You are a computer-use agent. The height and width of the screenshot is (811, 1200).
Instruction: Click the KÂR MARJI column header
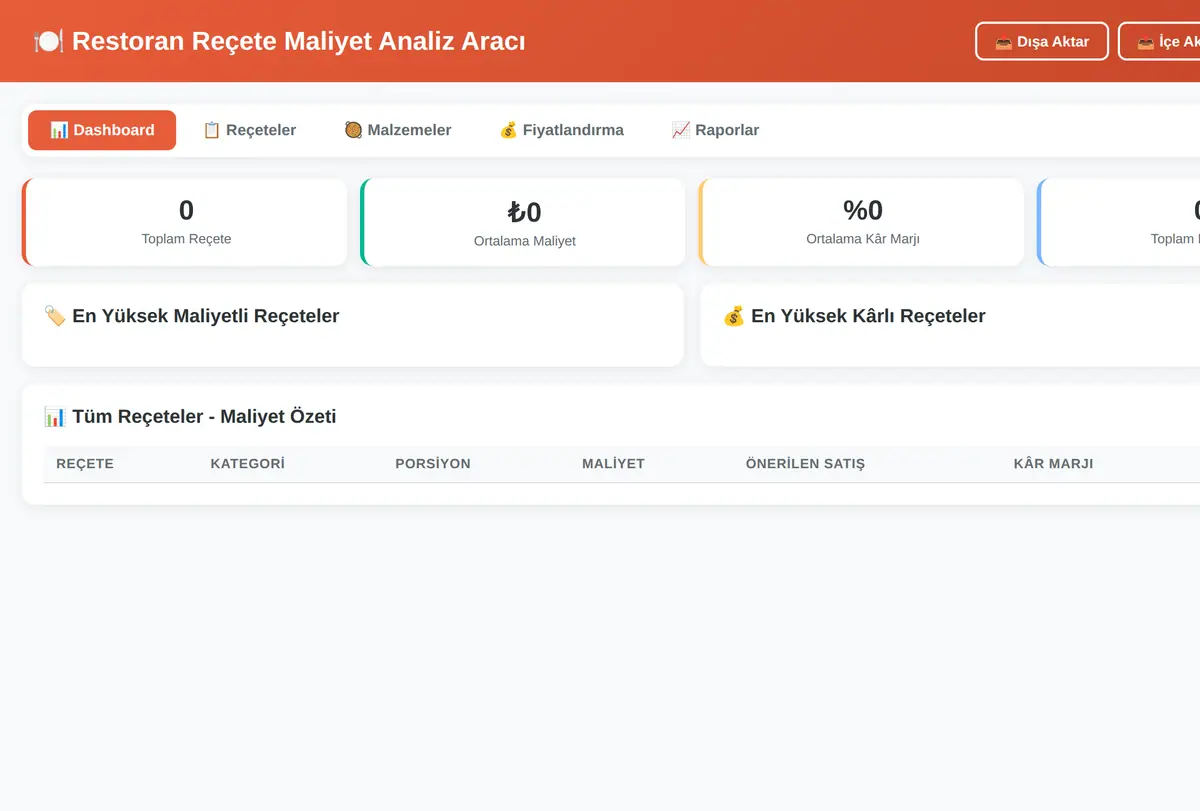[x=1053, y=464]
